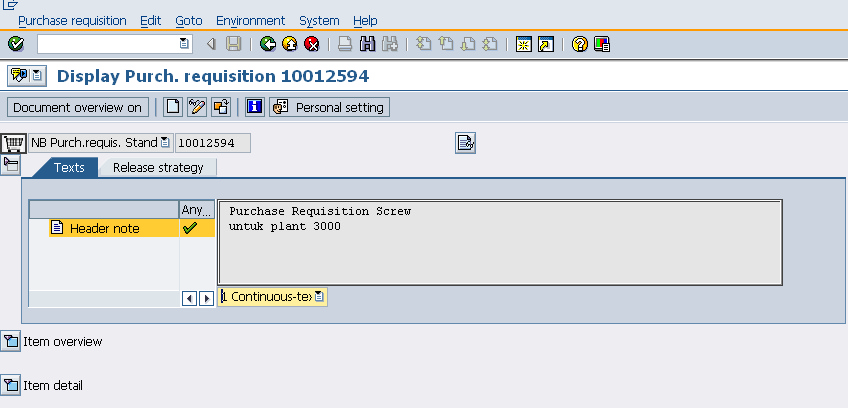
Task: Click the green Enter checkmark icon
Action: tap(15, 44)
